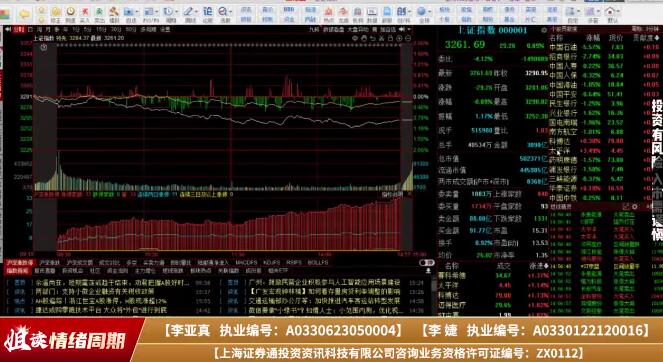The image size is (663, 362).
Task: Expand the F10/F9 dropdown arrow
Action: coord(157,12)
